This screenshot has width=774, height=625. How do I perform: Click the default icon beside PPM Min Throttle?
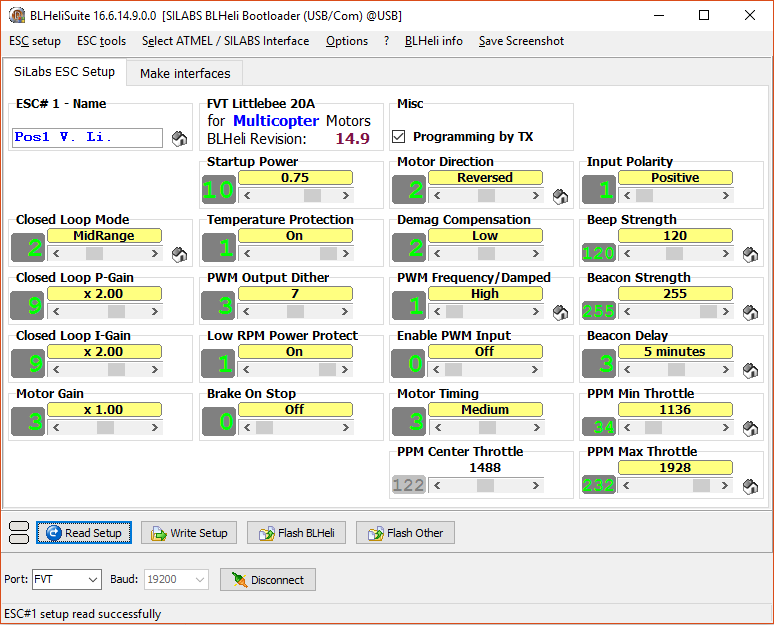750,428
